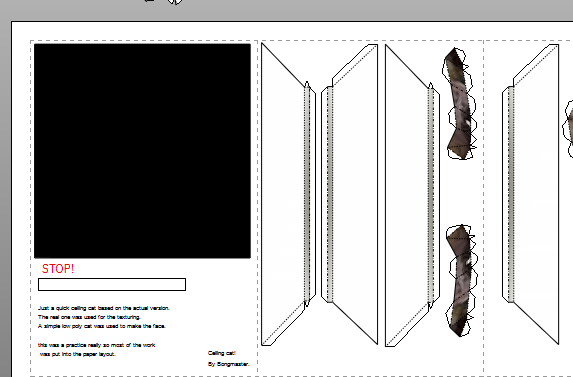
Task: Select the white panel piece left of the cat strips
Action: click(x=412, y=195)
